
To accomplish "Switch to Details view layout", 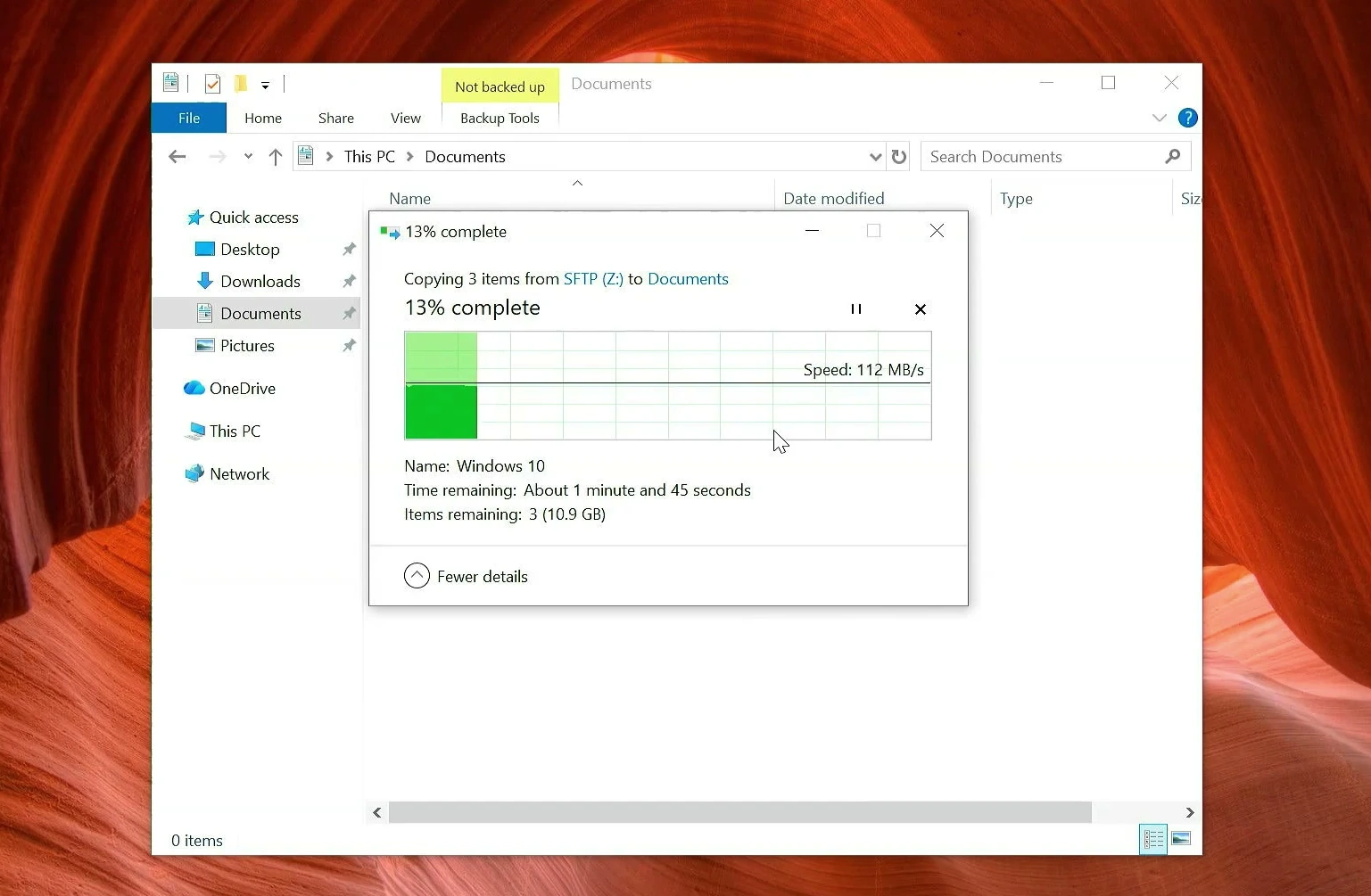I will [1152, 839].
